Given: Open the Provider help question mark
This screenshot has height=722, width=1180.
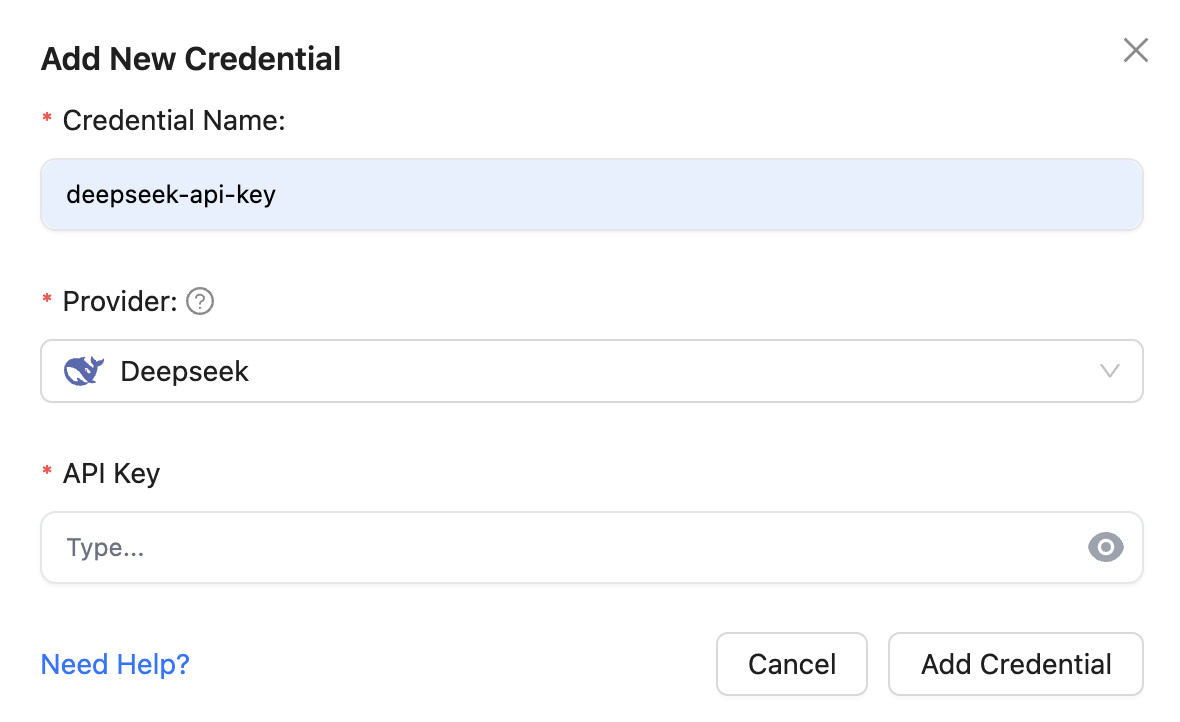Looking at the screenshot, I should (x=199, y=300).
